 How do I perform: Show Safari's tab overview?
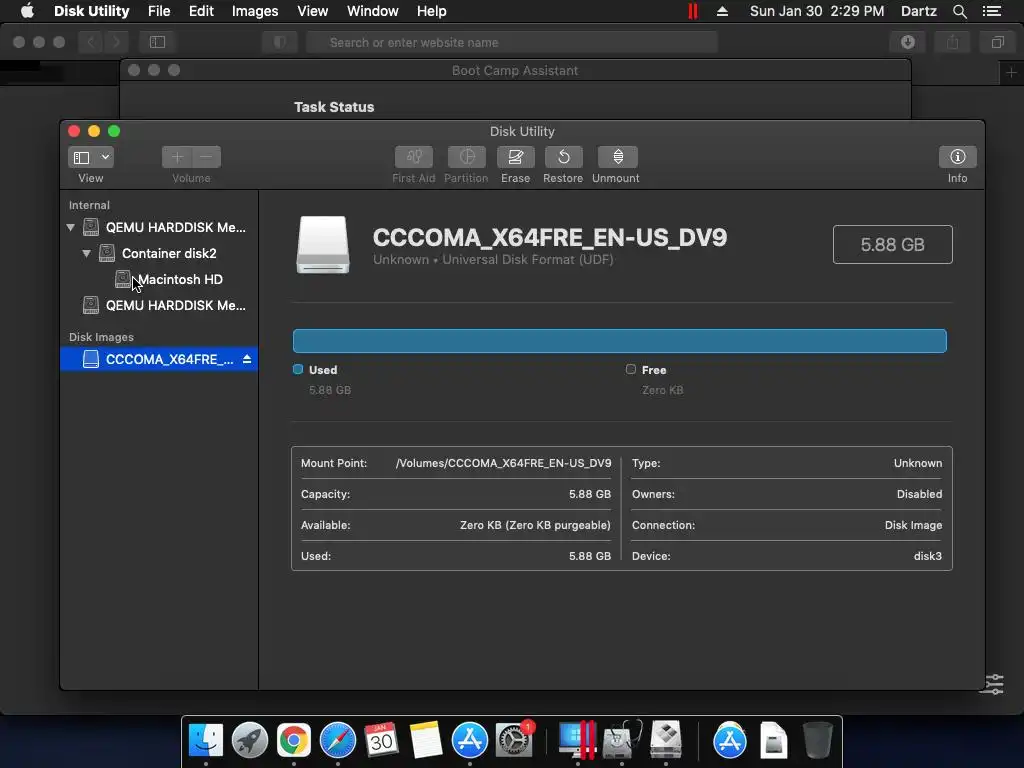point(997,42)
